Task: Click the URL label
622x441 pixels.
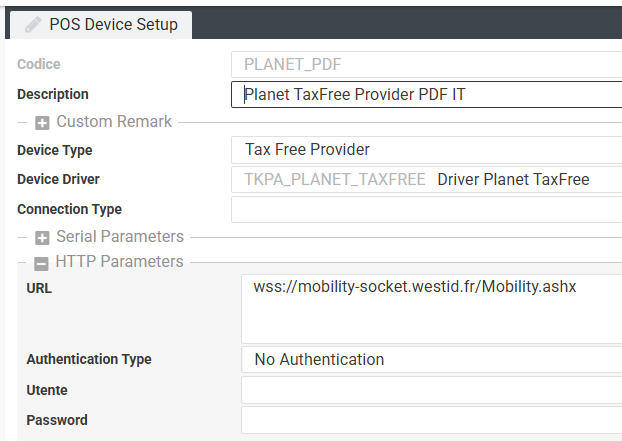Action: coord(39,288)
